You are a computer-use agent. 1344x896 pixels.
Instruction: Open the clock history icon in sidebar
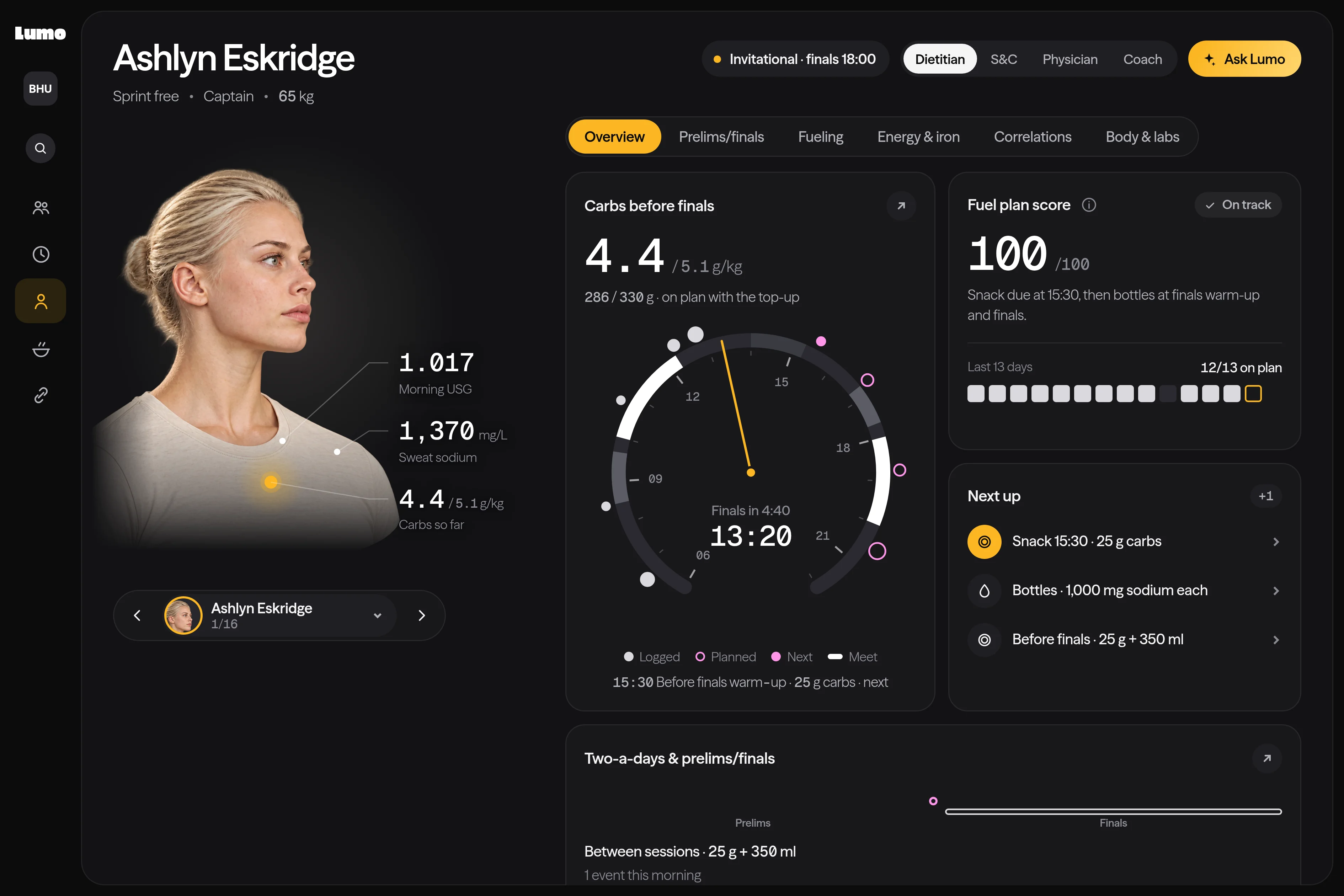[41, 254]
